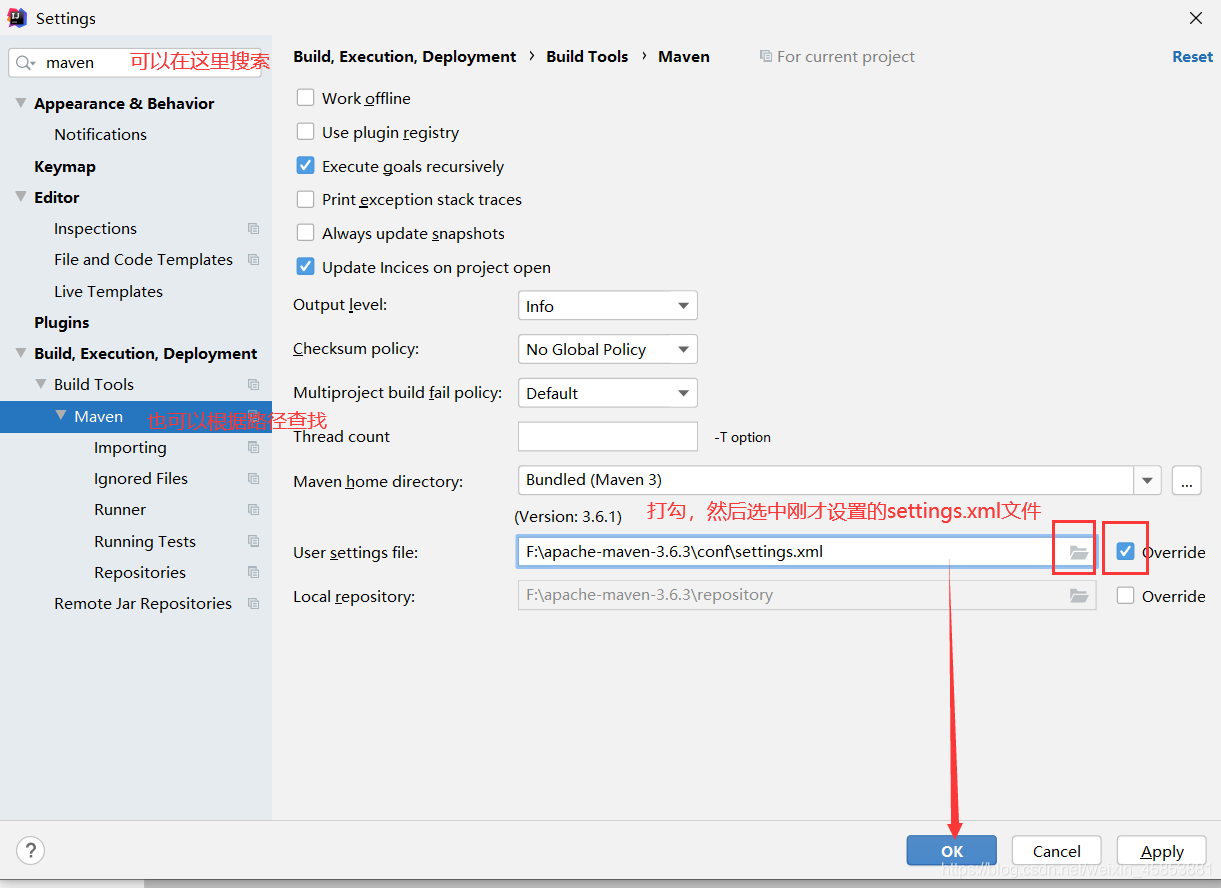Image resolution: width=1221 pixels, height=888 pixels.
Task: Click the settings search box
Action: pos(135,62)
